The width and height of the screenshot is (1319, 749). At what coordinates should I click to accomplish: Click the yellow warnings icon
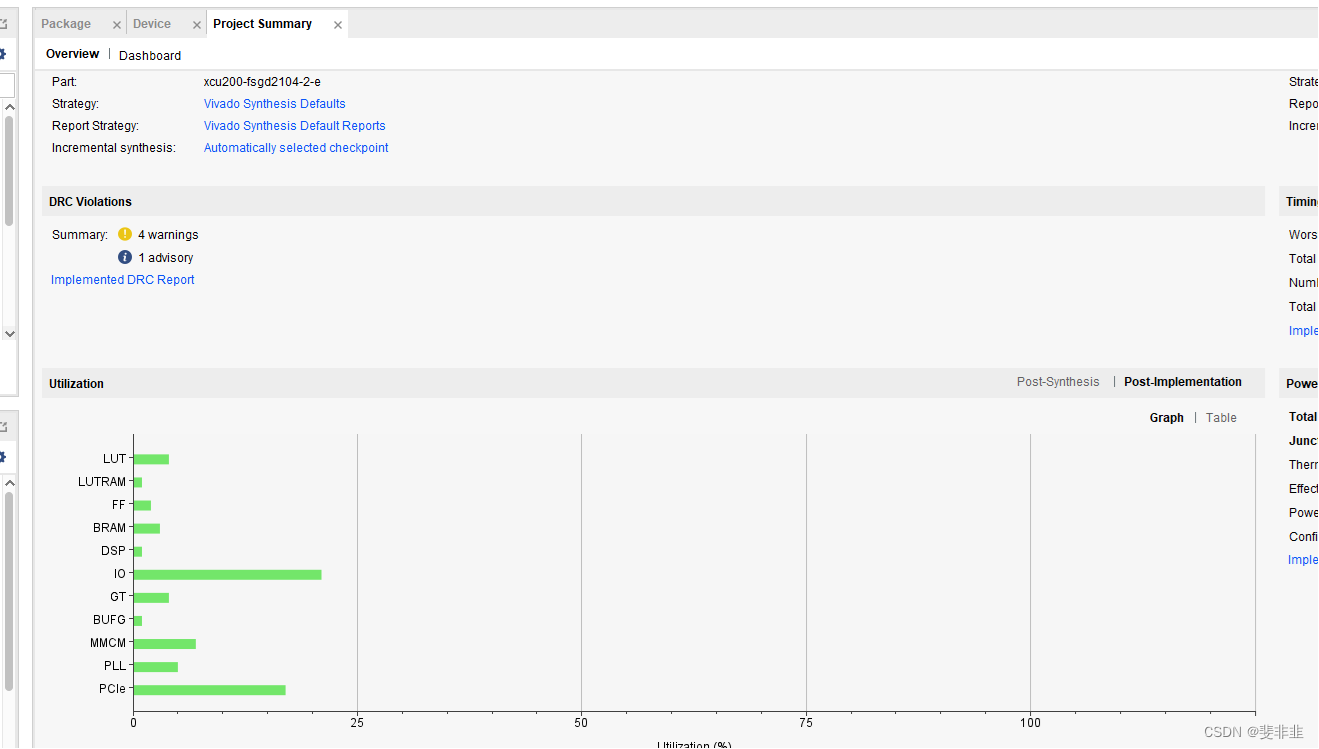click(125, 234)
